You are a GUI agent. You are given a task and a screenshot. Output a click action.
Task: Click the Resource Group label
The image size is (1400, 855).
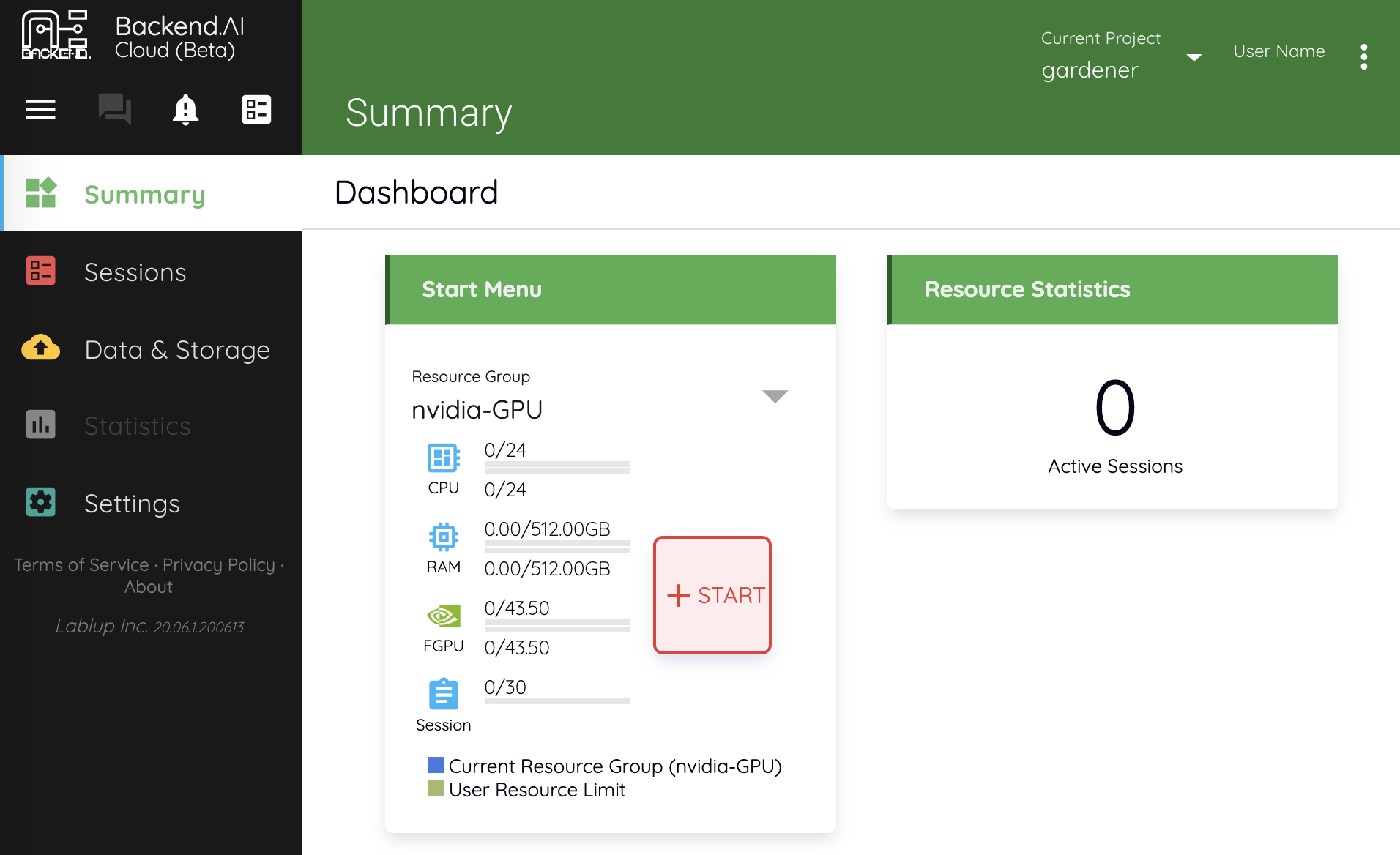pos(471,376)
